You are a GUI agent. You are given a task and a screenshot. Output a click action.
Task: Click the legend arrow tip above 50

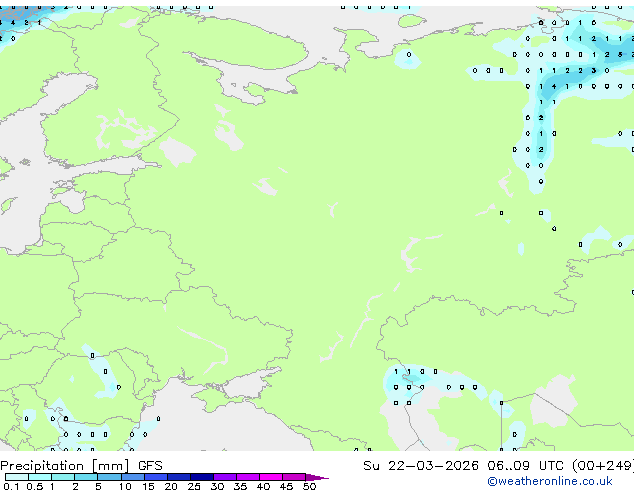click(317, 477)
